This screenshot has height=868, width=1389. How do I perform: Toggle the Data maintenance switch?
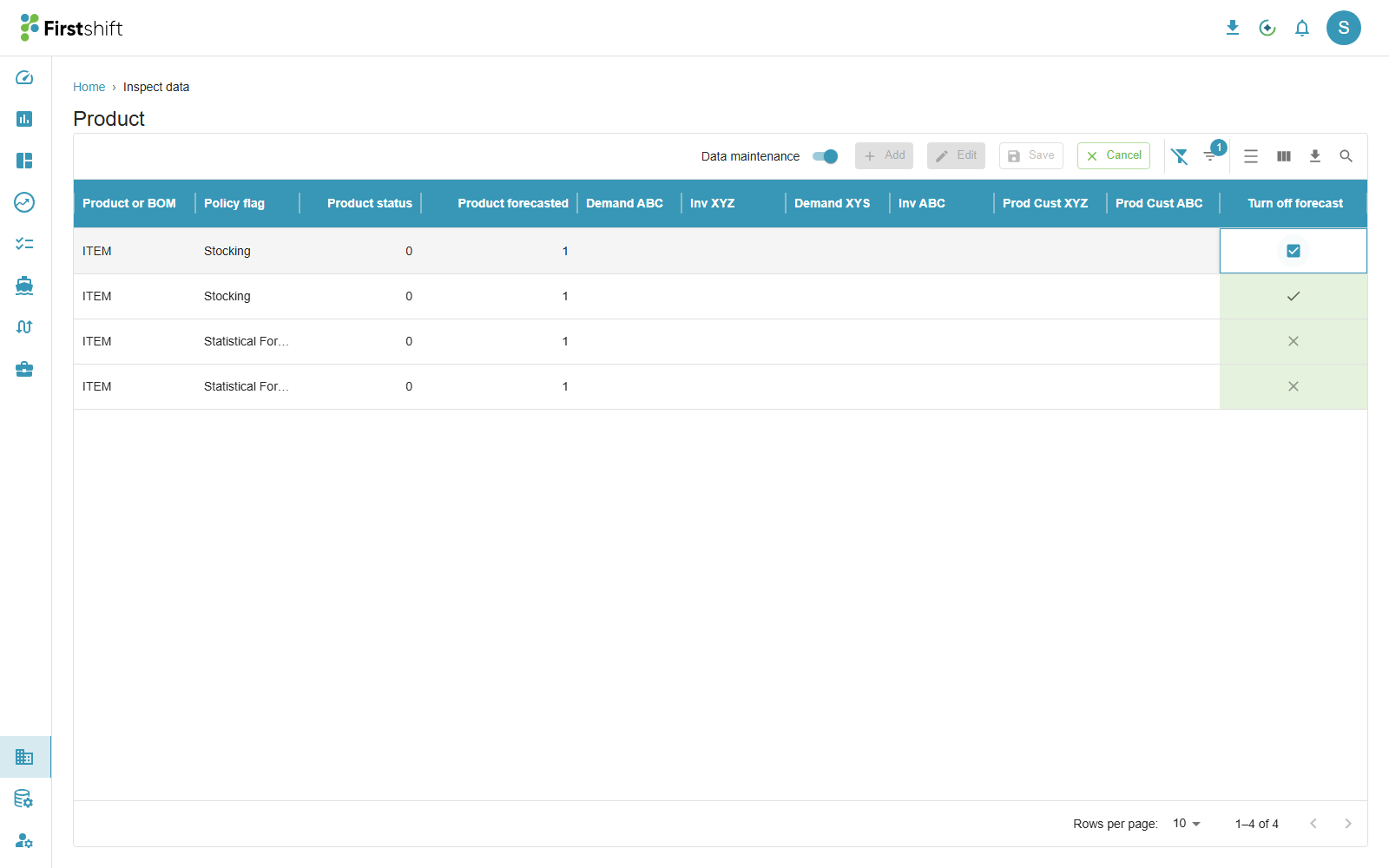[825, 156]
